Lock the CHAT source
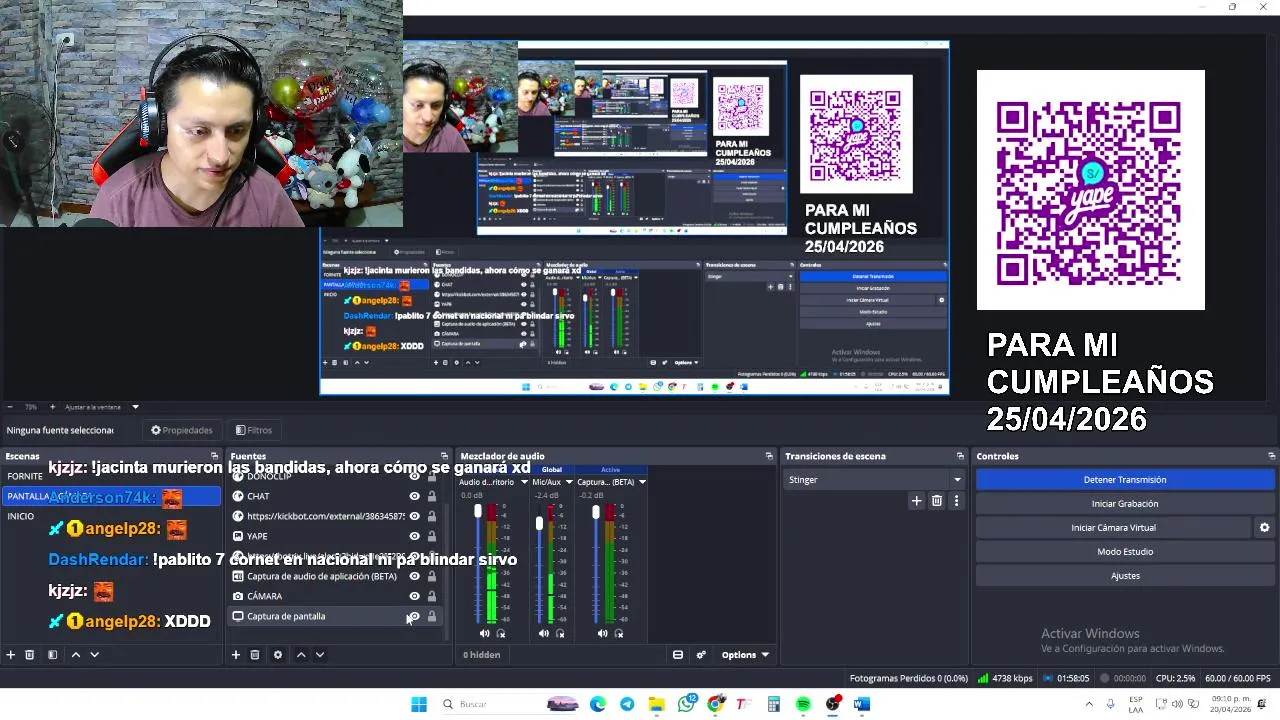This screenshot has width=1280, height=720. pos(432,496)
